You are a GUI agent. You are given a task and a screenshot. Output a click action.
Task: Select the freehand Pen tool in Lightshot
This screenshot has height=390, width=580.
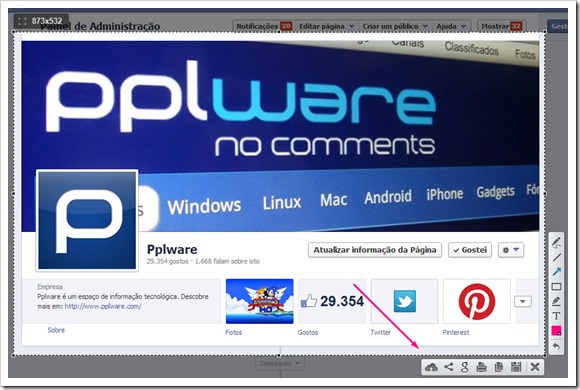tap(556, 242)
